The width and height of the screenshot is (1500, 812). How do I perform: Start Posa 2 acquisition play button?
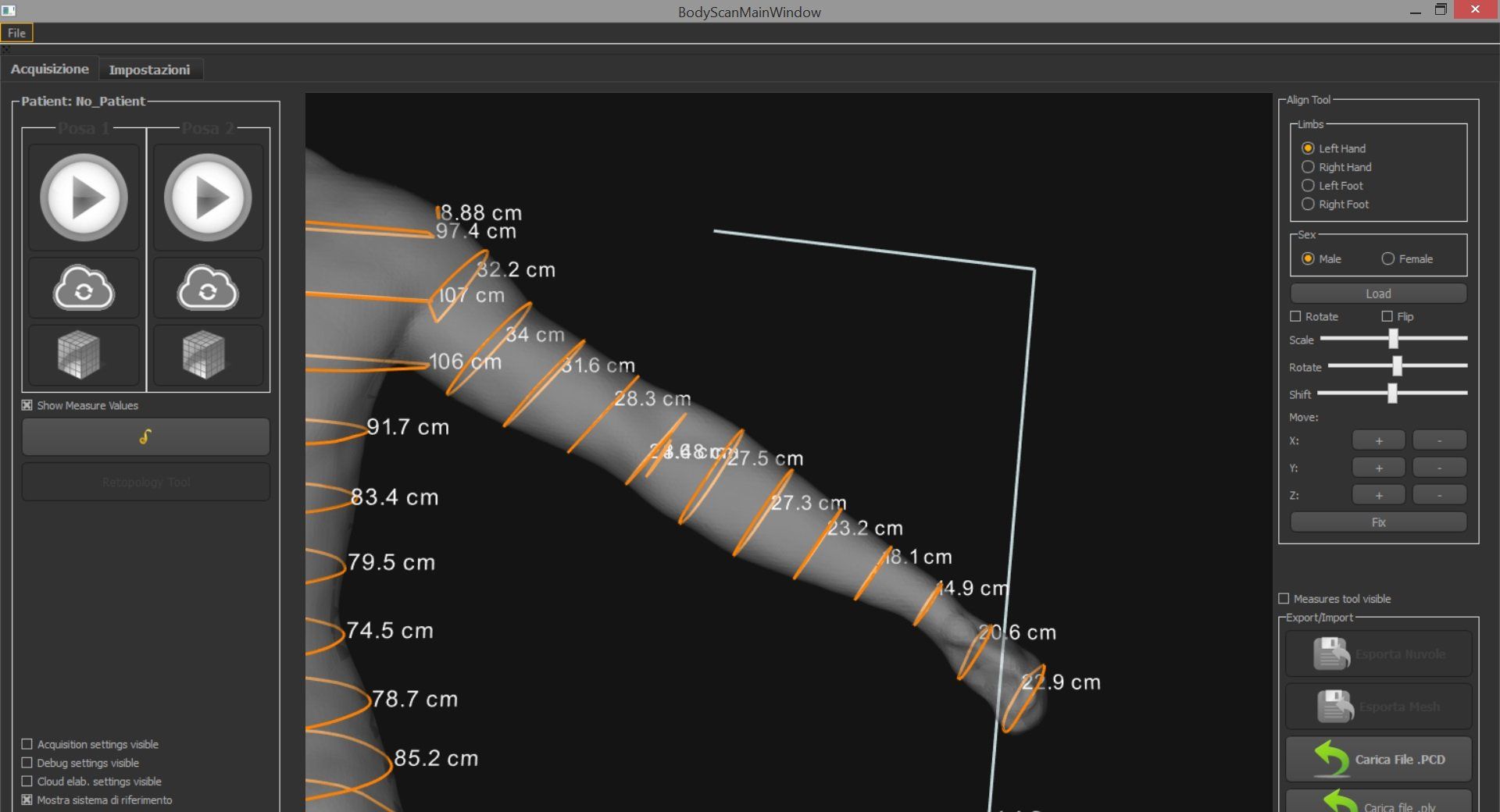[x=208, y=197]
